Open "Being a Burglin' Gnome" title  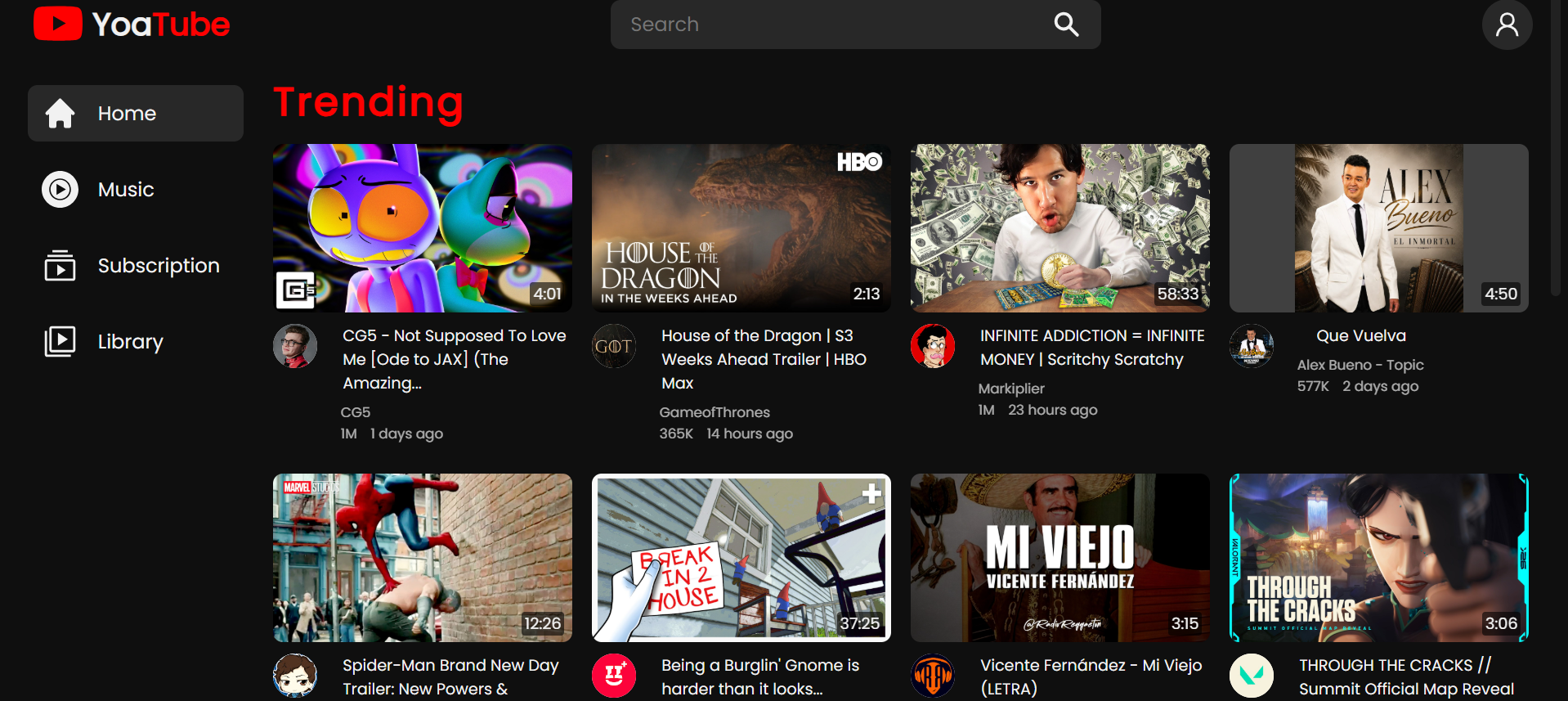[760, 677]
